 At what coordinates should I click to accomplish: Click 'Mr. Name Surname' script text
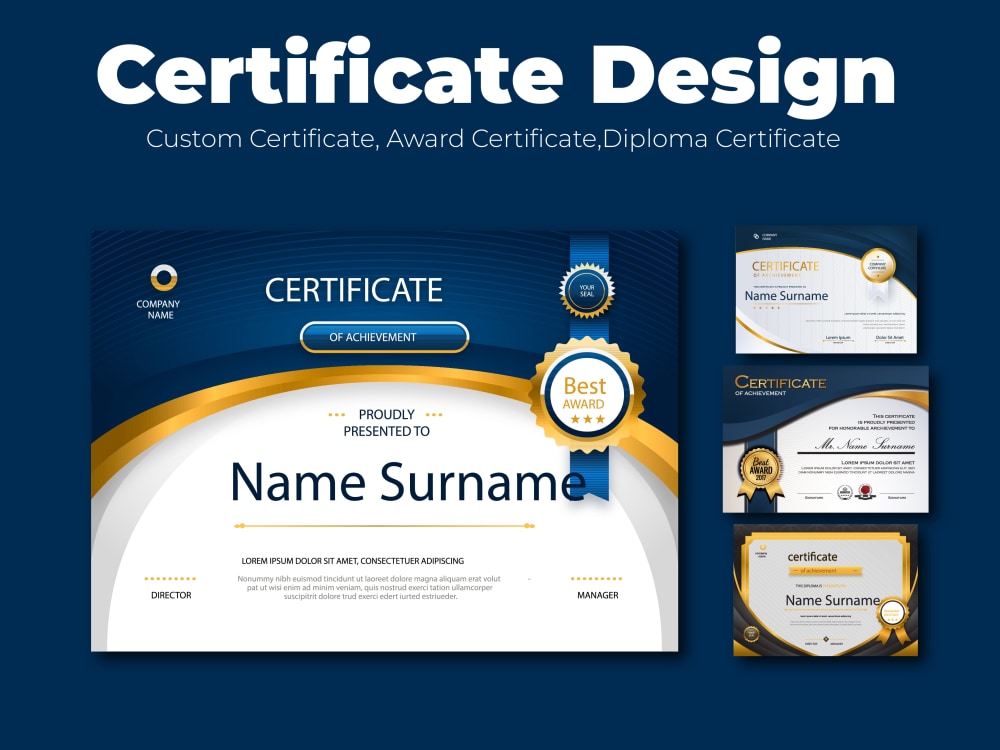[x=865, y=444]
